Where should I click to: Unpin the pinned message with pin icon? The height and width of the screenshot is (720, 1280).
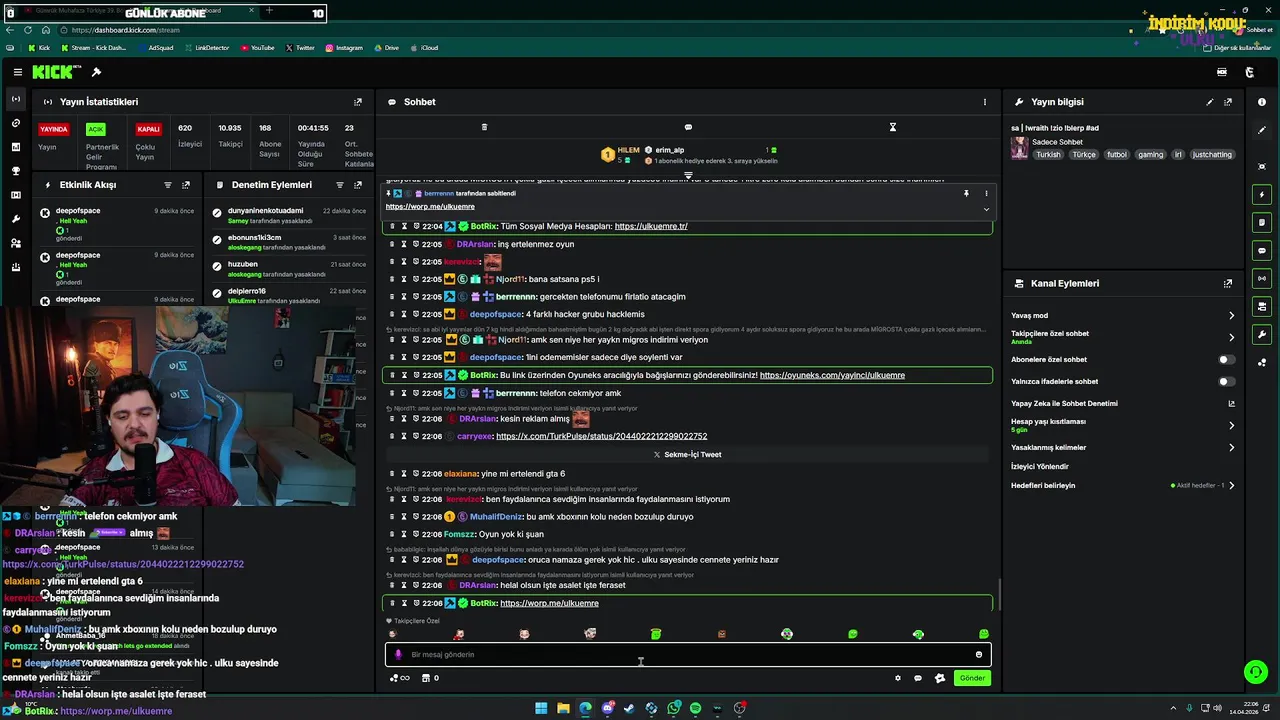point(966,193)
